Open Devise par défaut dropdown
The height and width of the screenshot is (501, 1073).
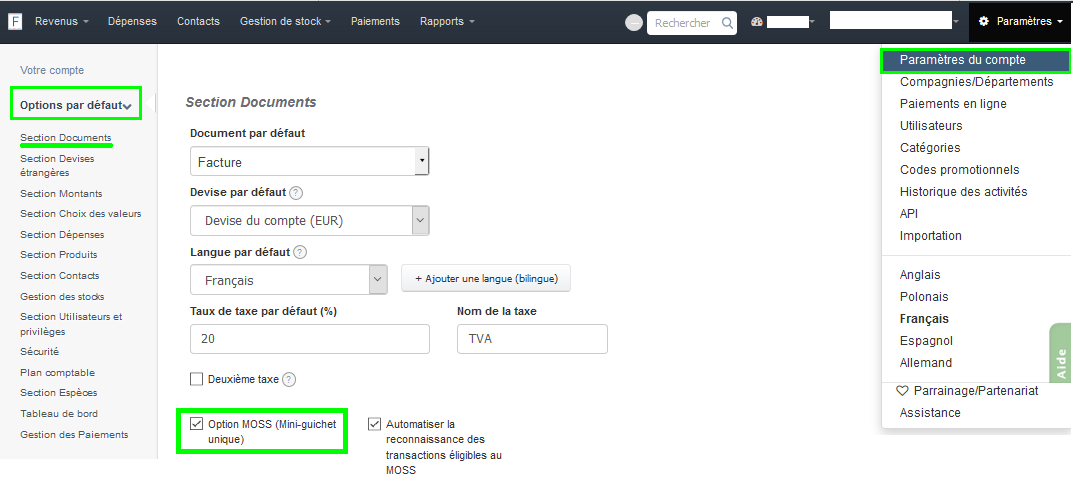click(x=309, y=220)
